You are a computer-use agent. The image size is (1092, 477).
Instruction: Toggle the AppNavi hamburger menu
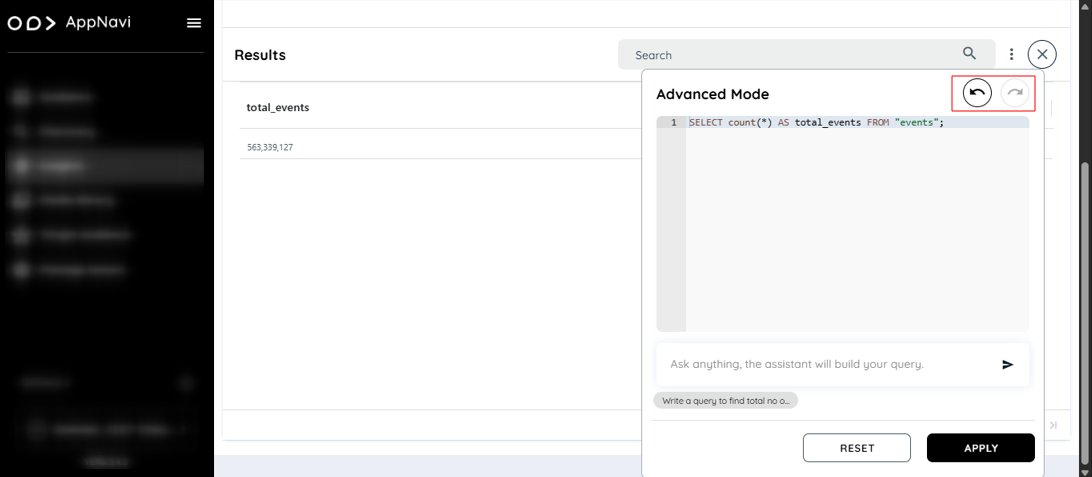(x=194, y=23)
